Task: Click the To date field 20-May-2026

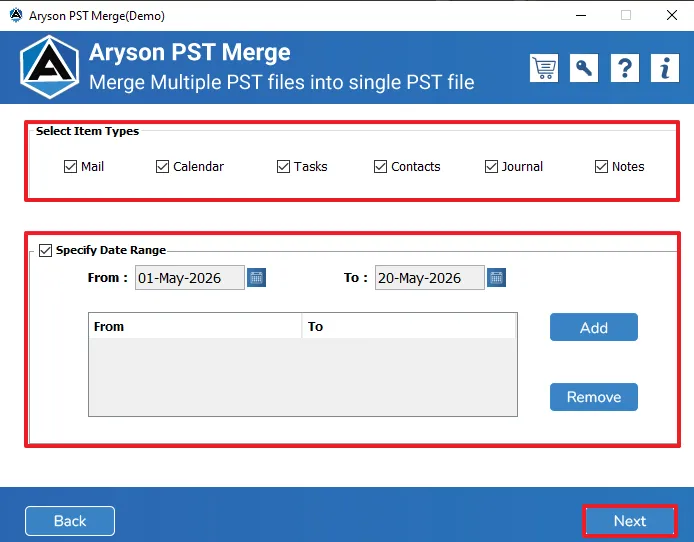Action: pyautogui.click(x=429, y=278)
